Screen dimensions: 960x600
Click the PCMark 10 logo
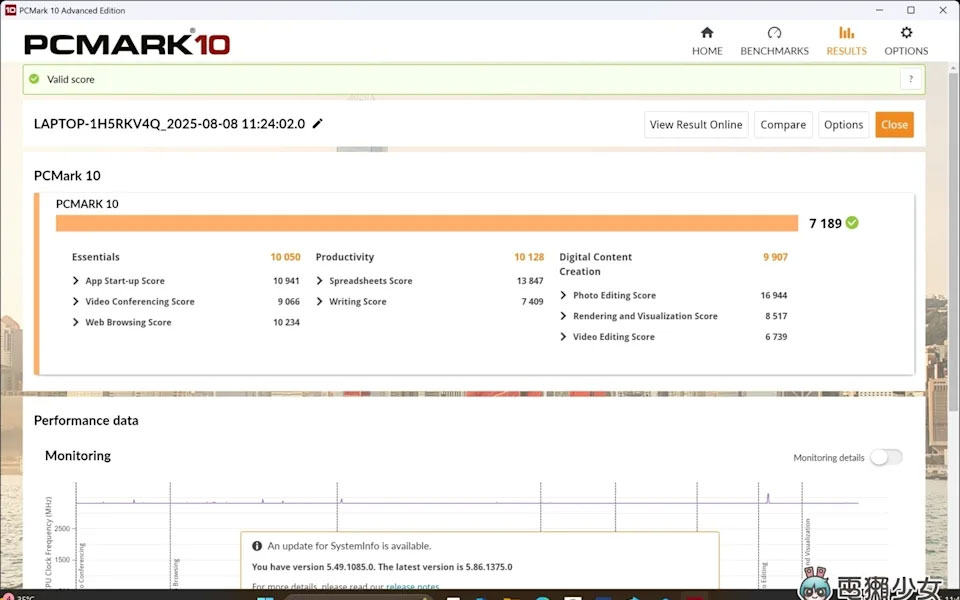tap(127, 44)
